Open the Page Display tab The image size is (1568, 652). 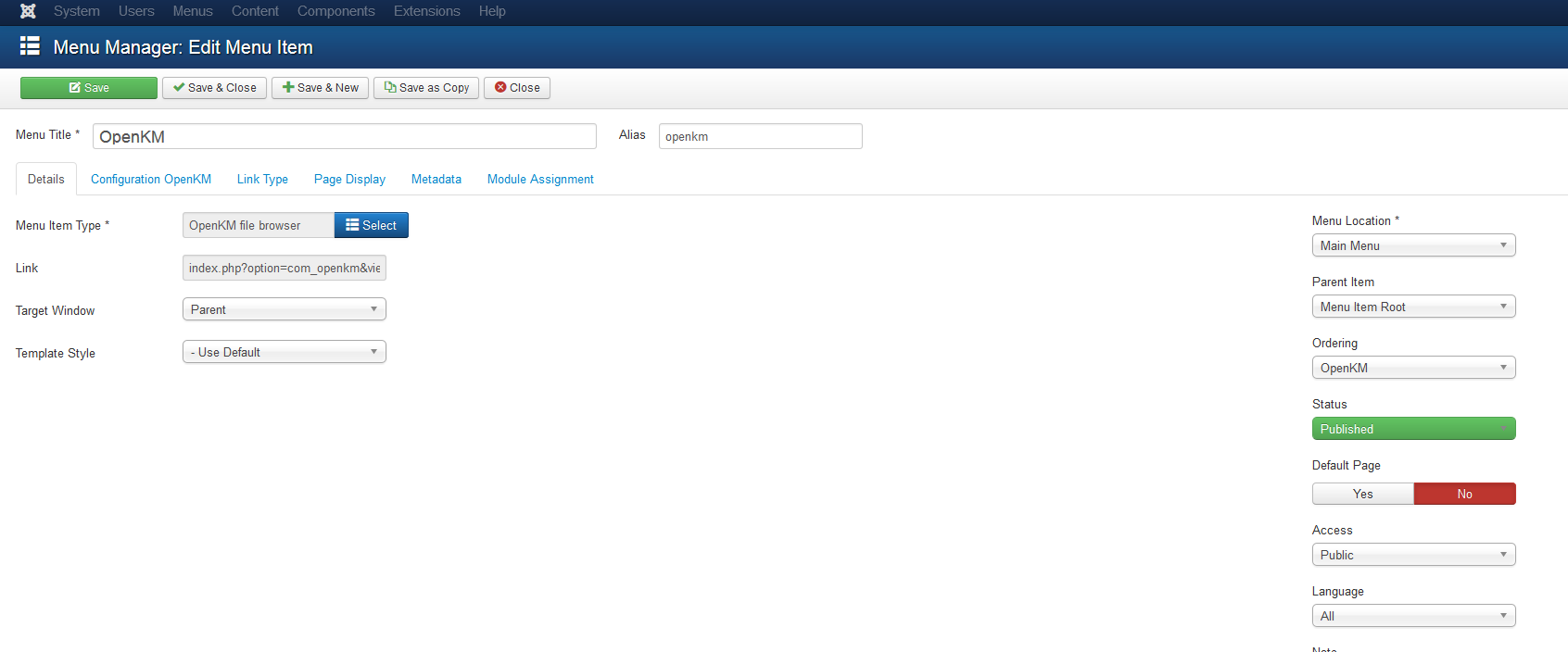[349, 179]
